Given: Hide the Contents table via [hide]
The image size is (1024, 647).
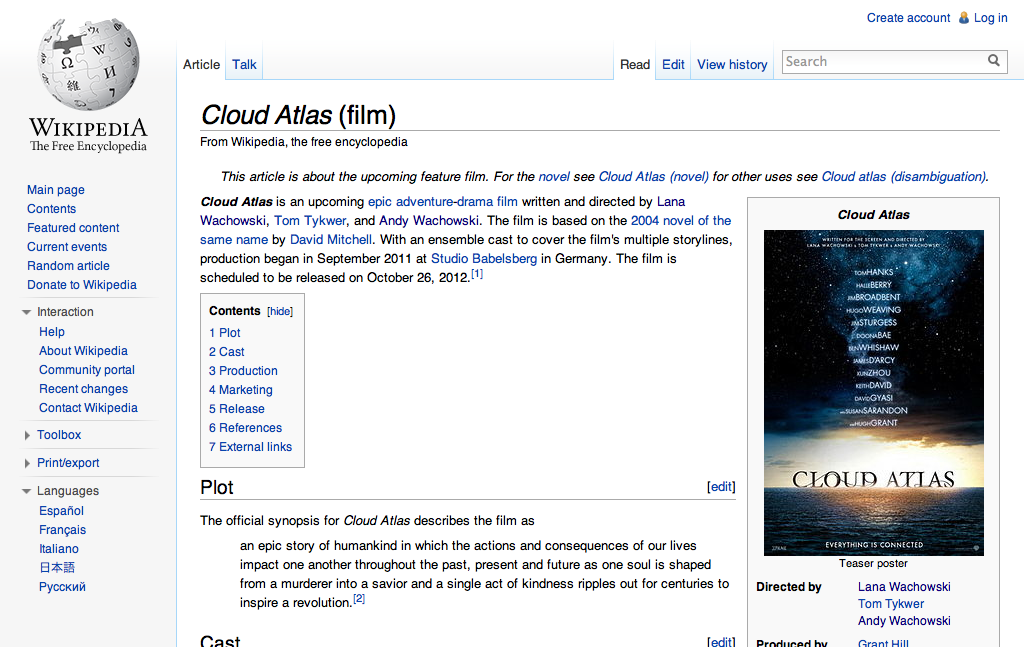Looking at the screenshot, I should (x=280, y=311).
